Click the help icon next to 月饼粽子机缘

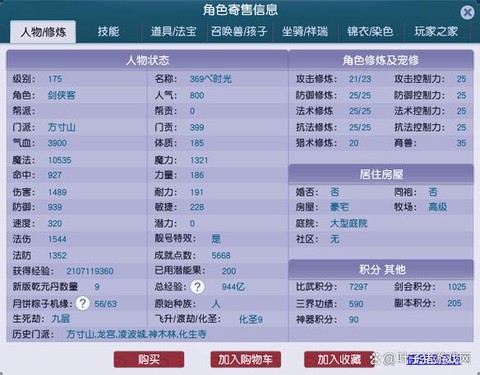pos(83,303)
